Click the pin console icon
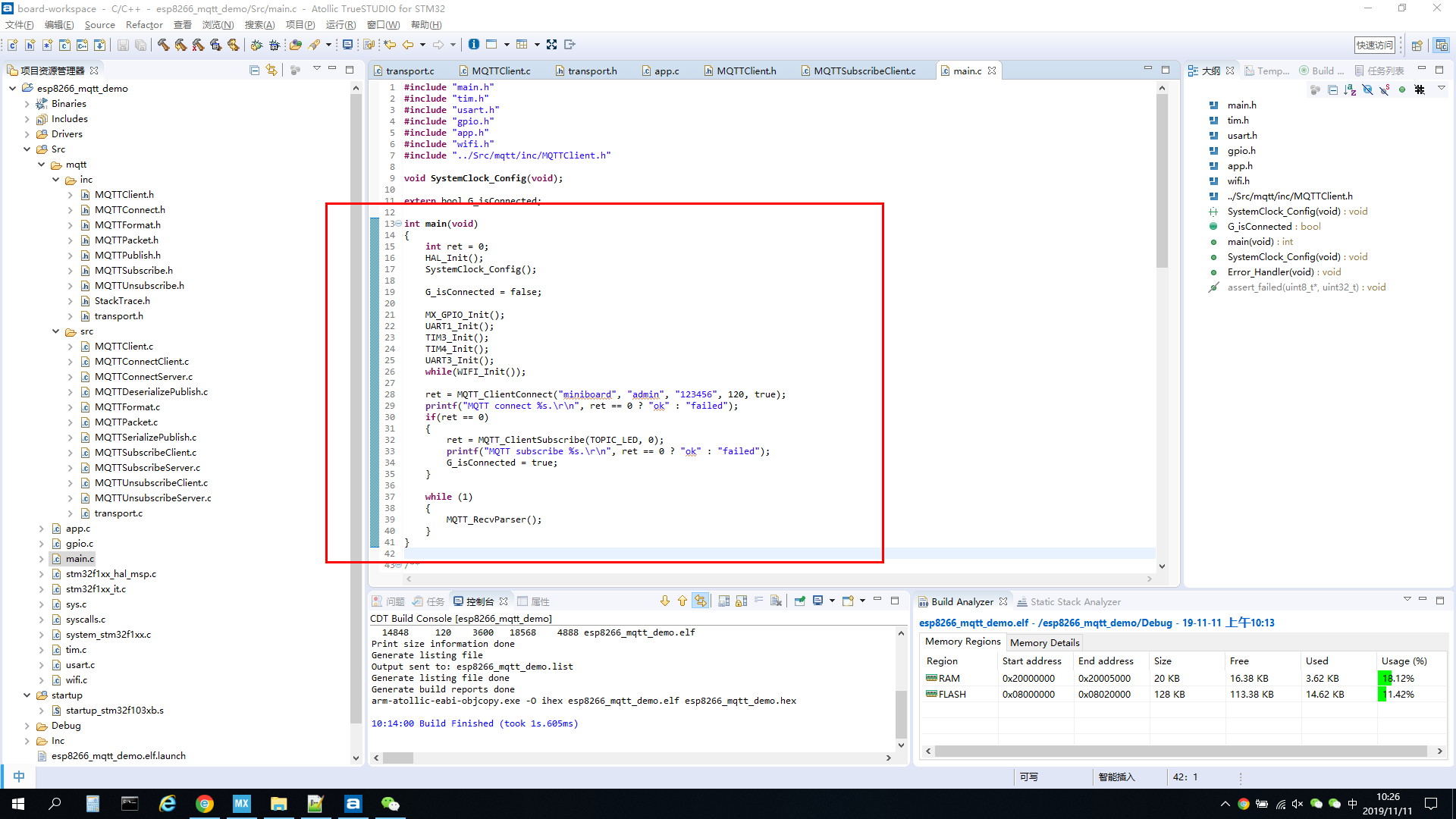The width and height of the screenshot is (1456, 819). [x=799, y=601]
